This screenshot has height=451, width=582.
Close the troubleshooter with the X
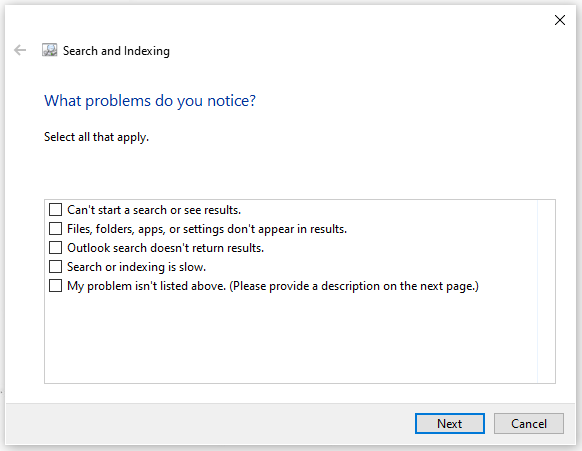tap(560, 20)
